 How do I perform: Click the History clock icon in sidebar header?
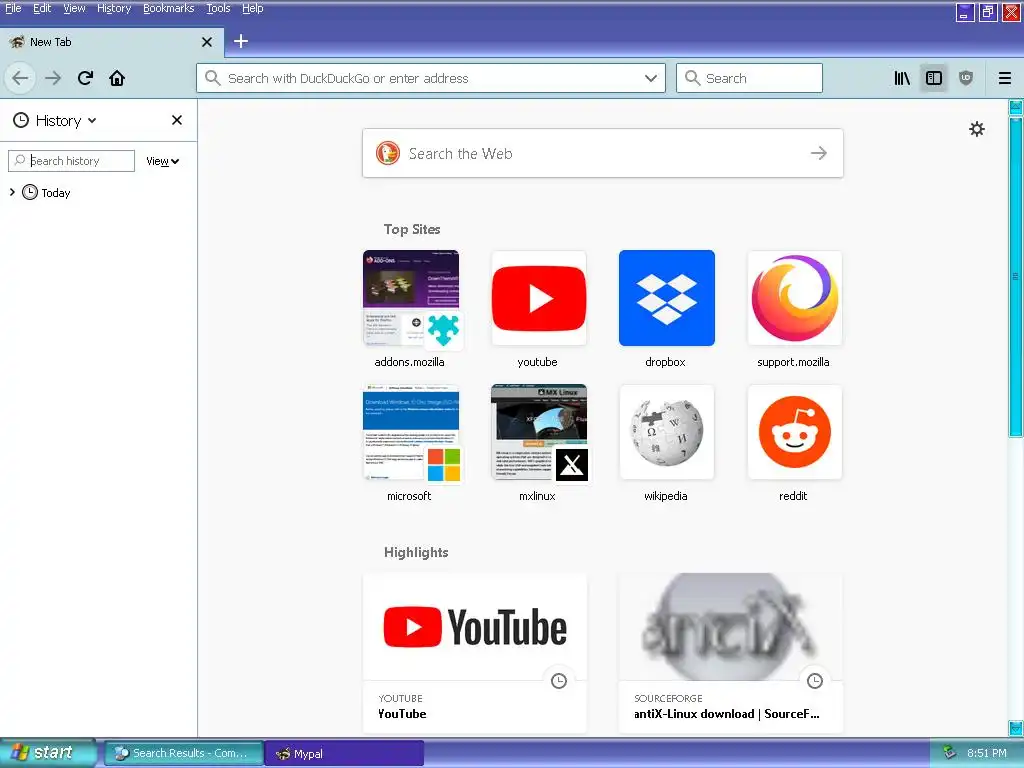[x=21, y=120]
